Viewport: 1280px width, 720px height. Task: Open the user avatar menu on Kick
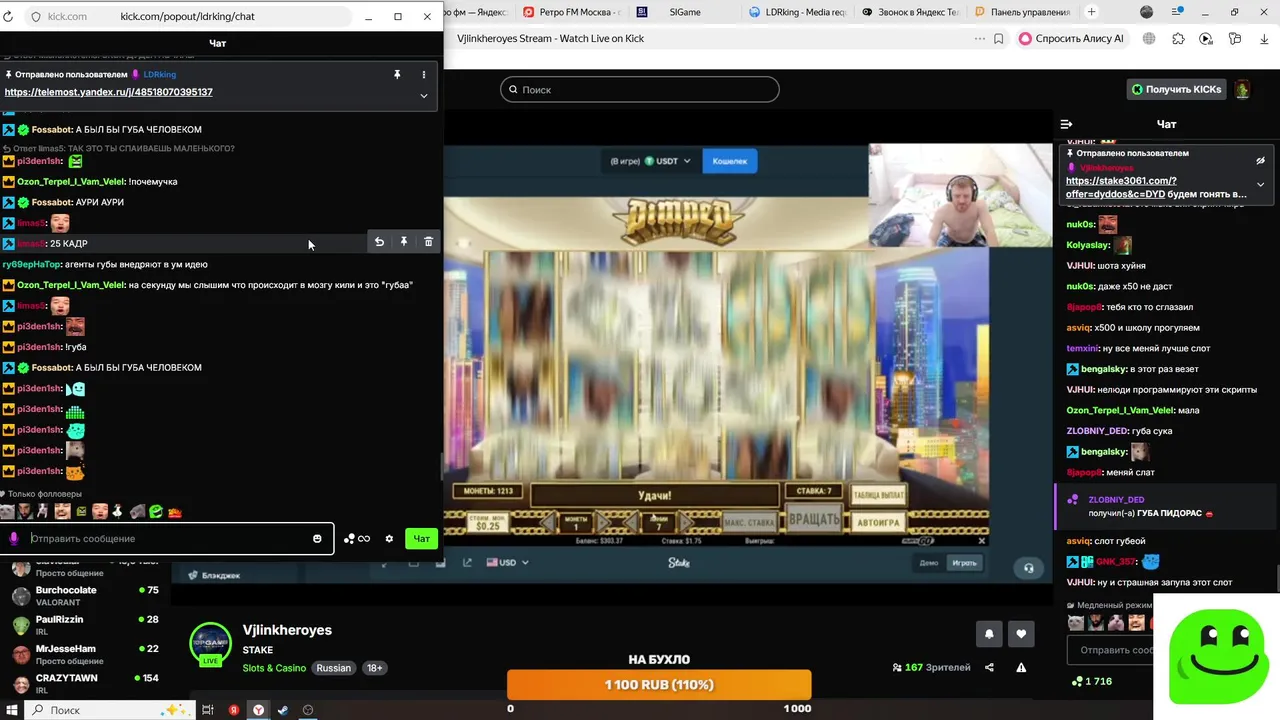click(1242, 89)
